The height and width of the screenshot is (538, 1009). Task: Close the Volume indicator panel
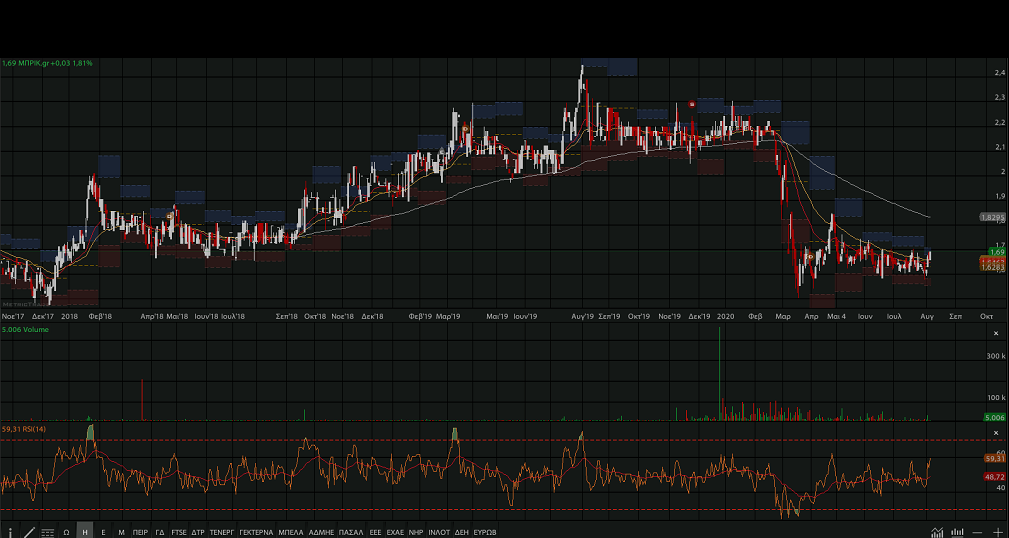995,333
